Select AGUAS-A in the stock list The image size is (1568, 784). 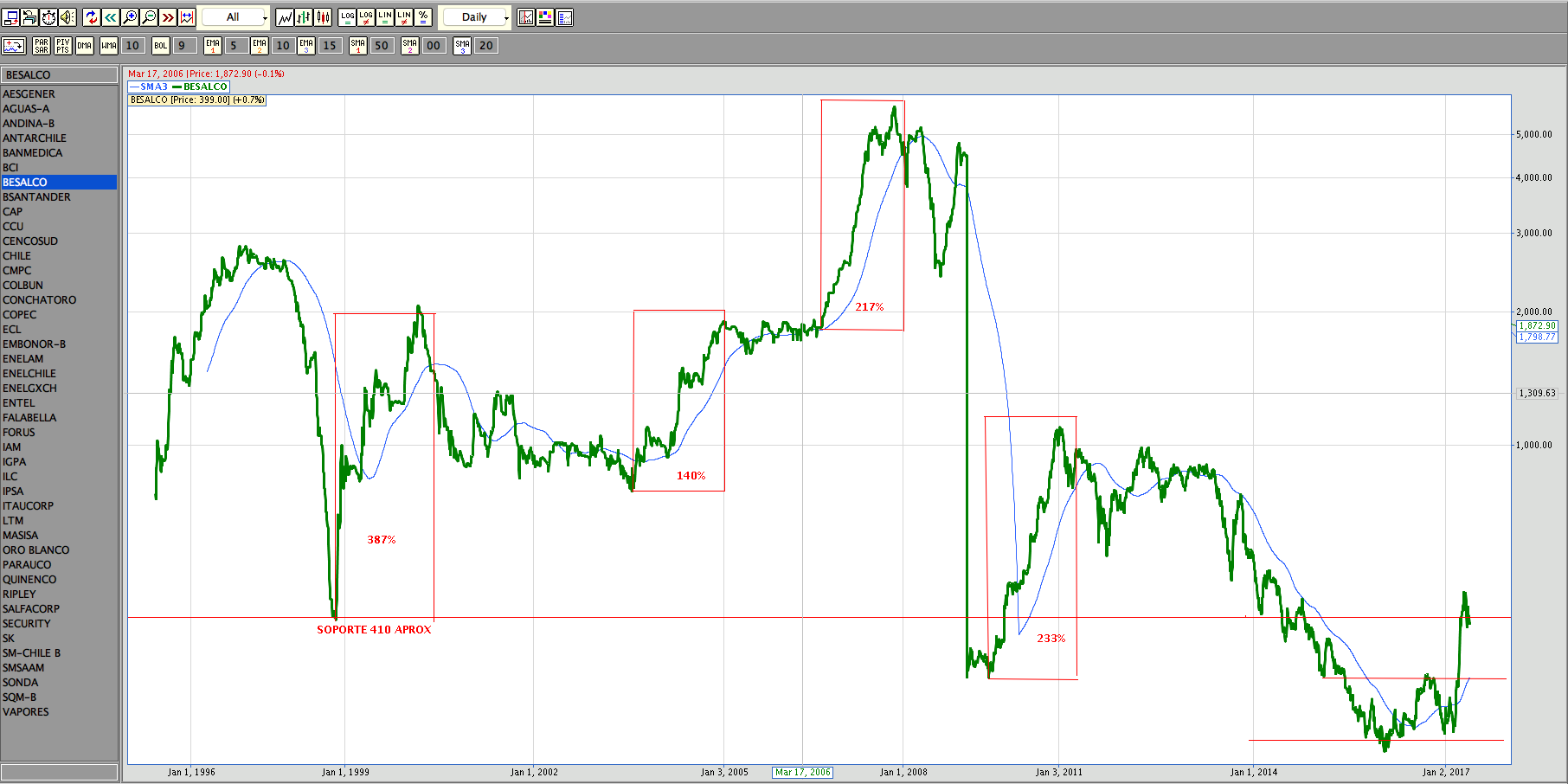[59, 109]
